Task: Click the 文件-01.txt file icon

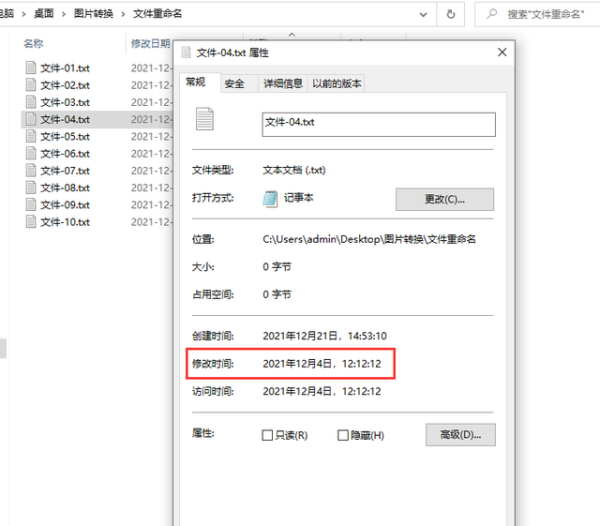Action: point(31,68)
